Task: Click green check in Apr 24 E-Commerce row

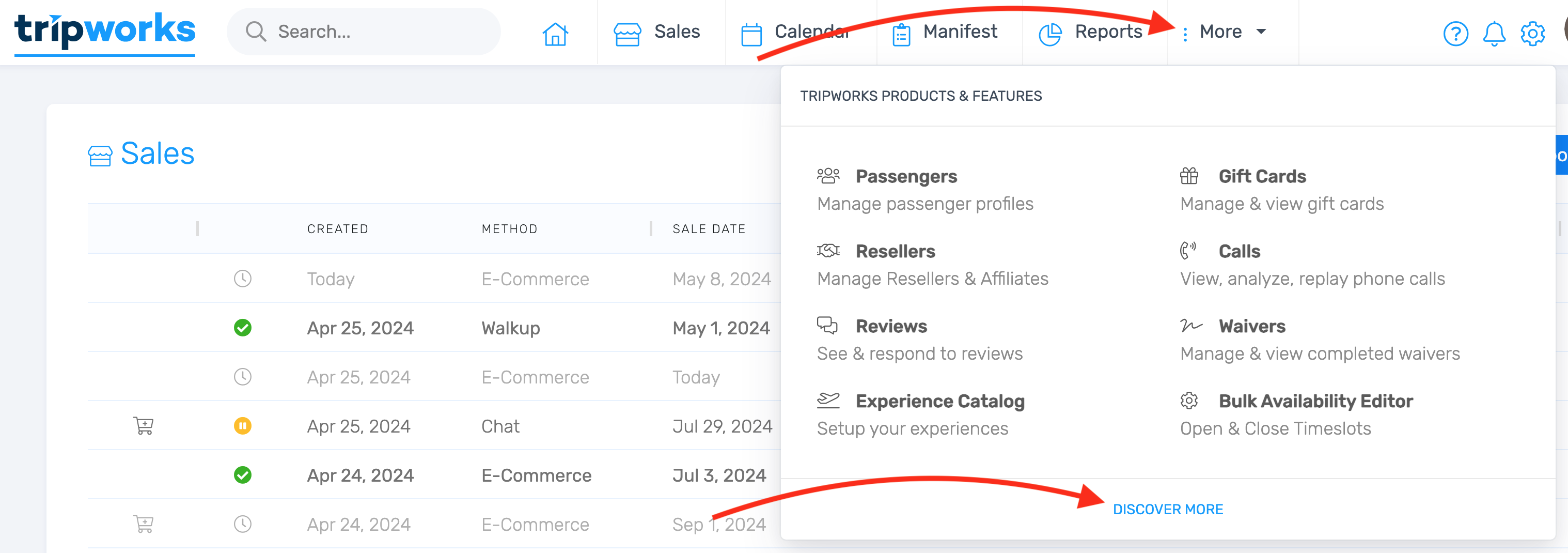Action: [x=242, y=475]
